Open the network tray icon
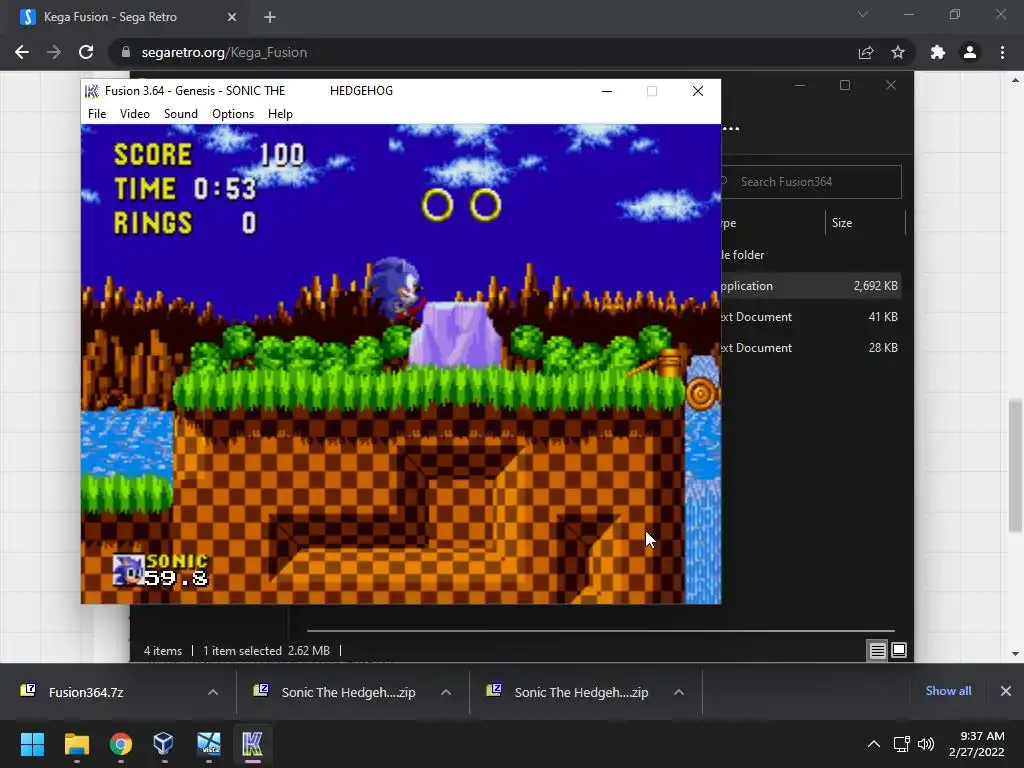1024x768 pixels. click(902, 744)
